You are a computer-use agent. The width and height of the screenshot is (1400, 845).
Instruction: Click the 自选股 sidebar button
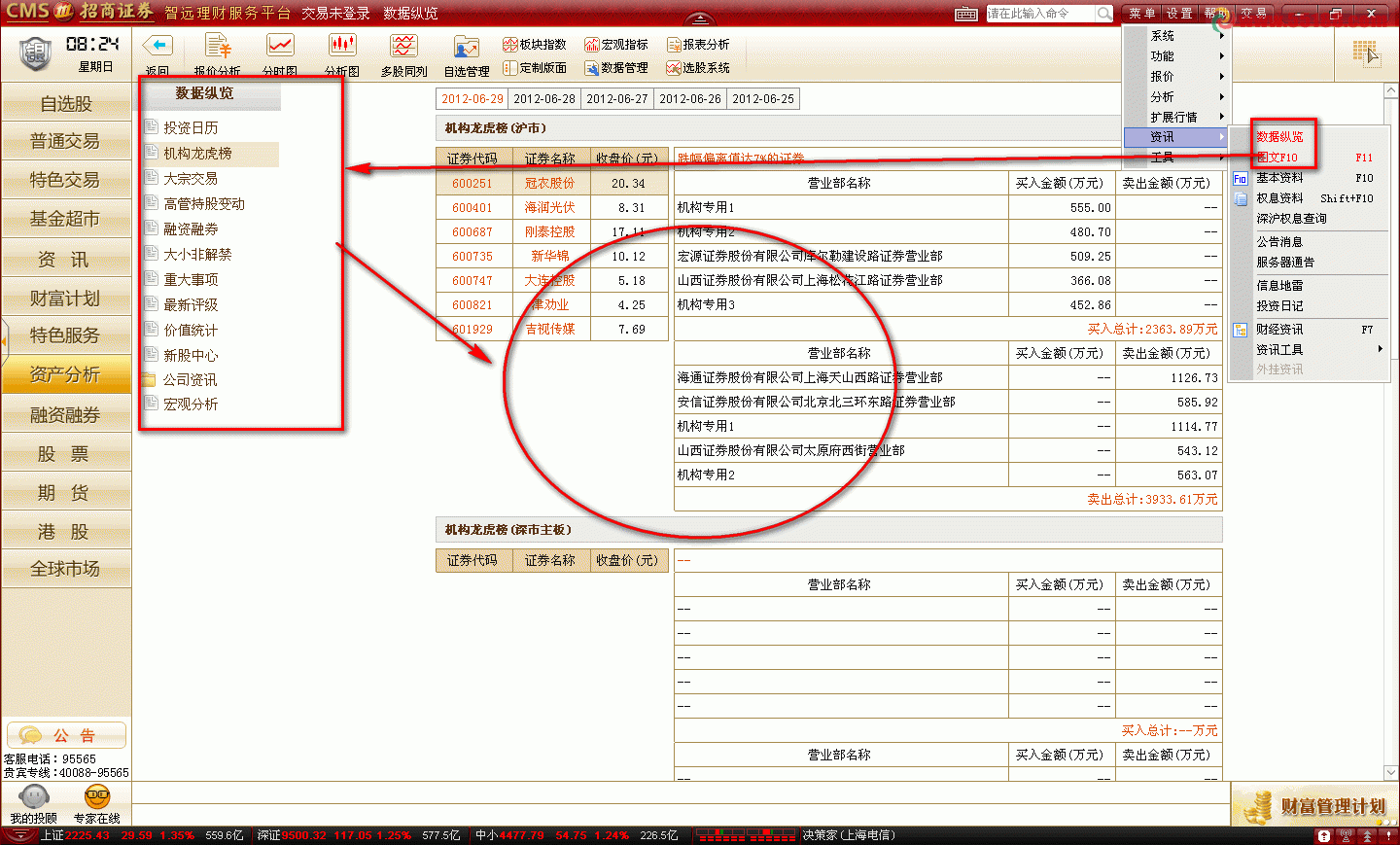(x=66, y=103)
